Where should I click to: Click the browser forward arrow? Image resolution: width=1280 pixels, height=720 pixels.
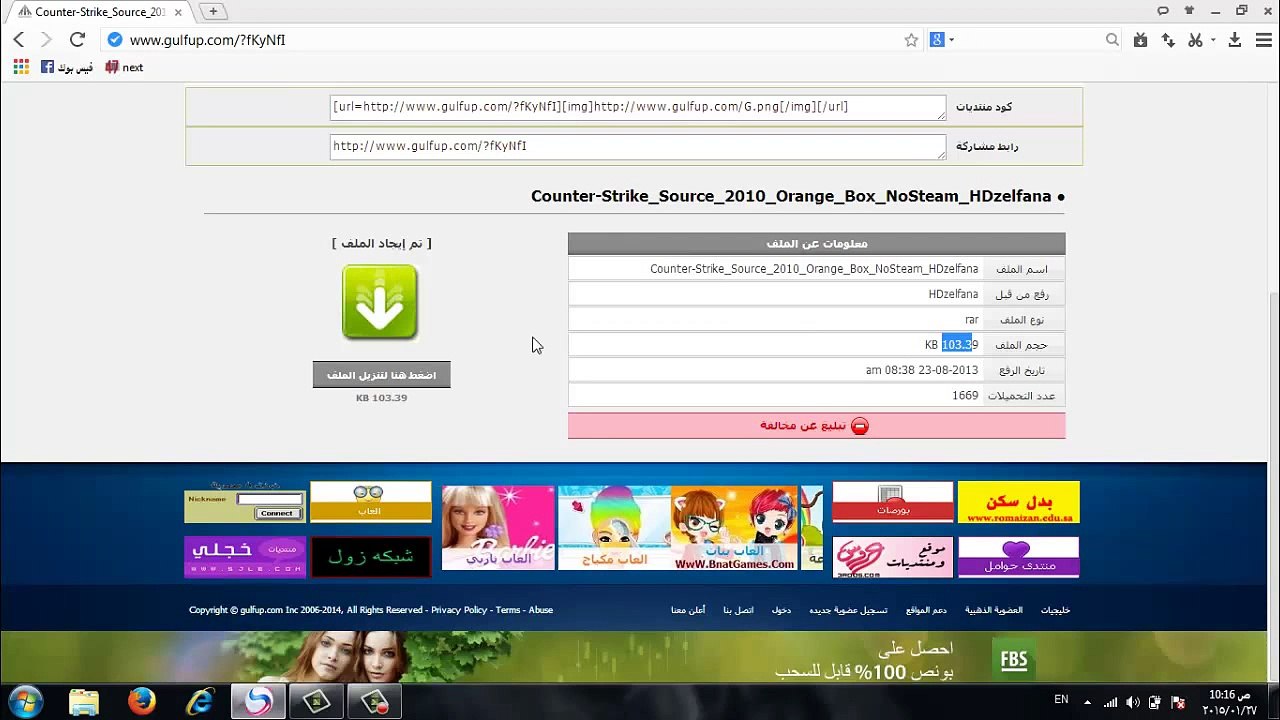46,40
